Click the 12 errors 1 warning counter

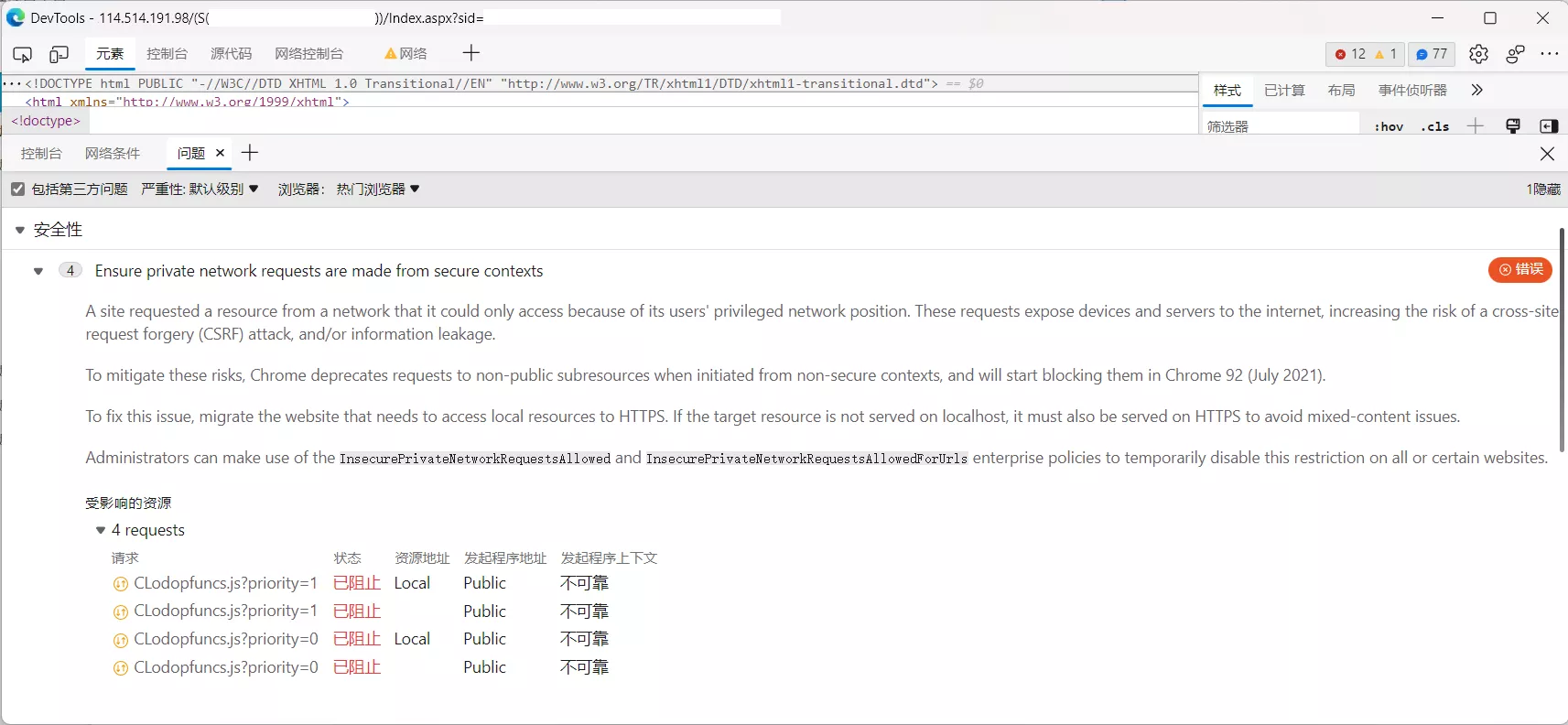tap(1365, 54)
